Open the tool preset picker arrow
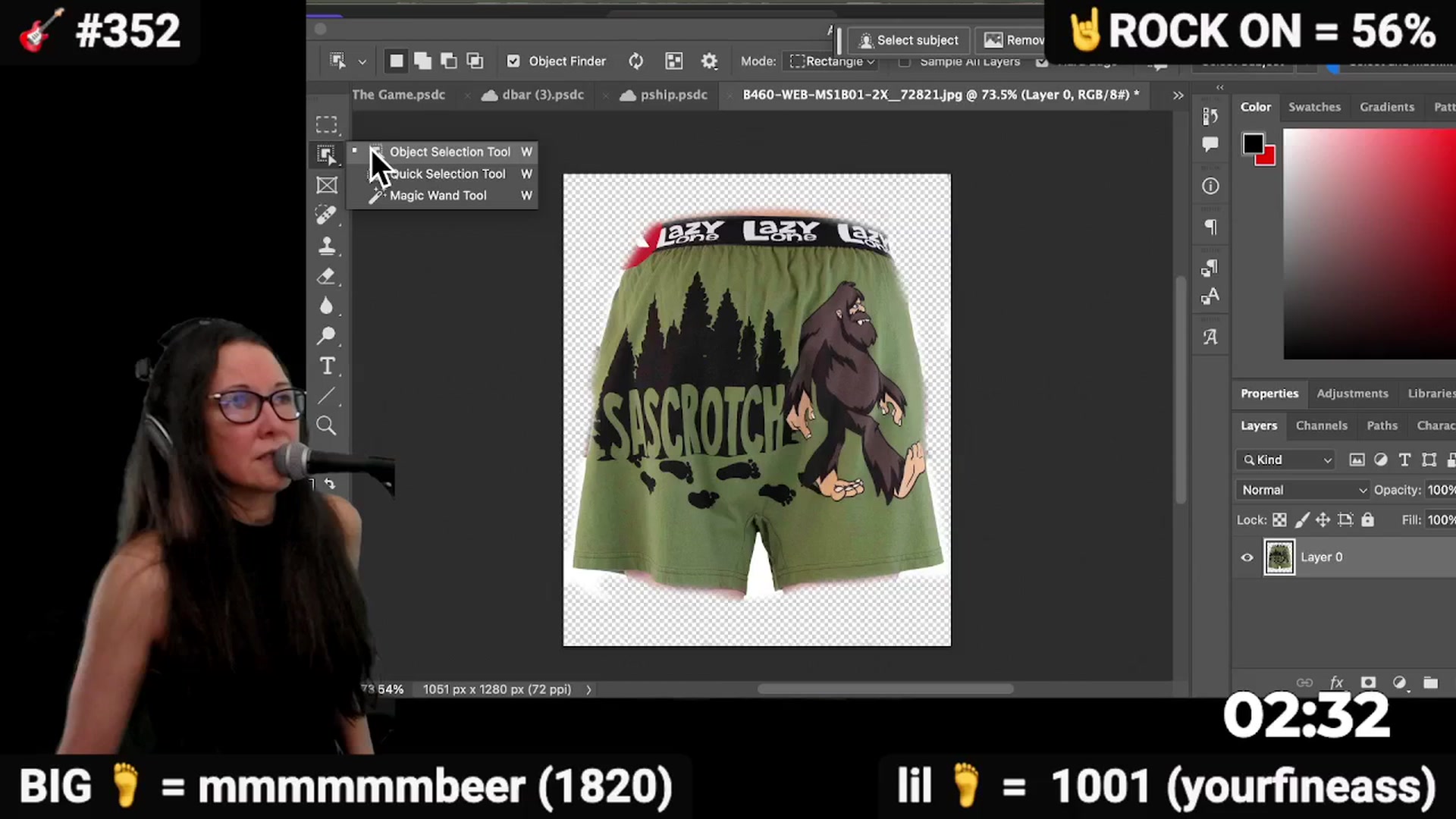The image size is (1456, 819). coord(362,62)
